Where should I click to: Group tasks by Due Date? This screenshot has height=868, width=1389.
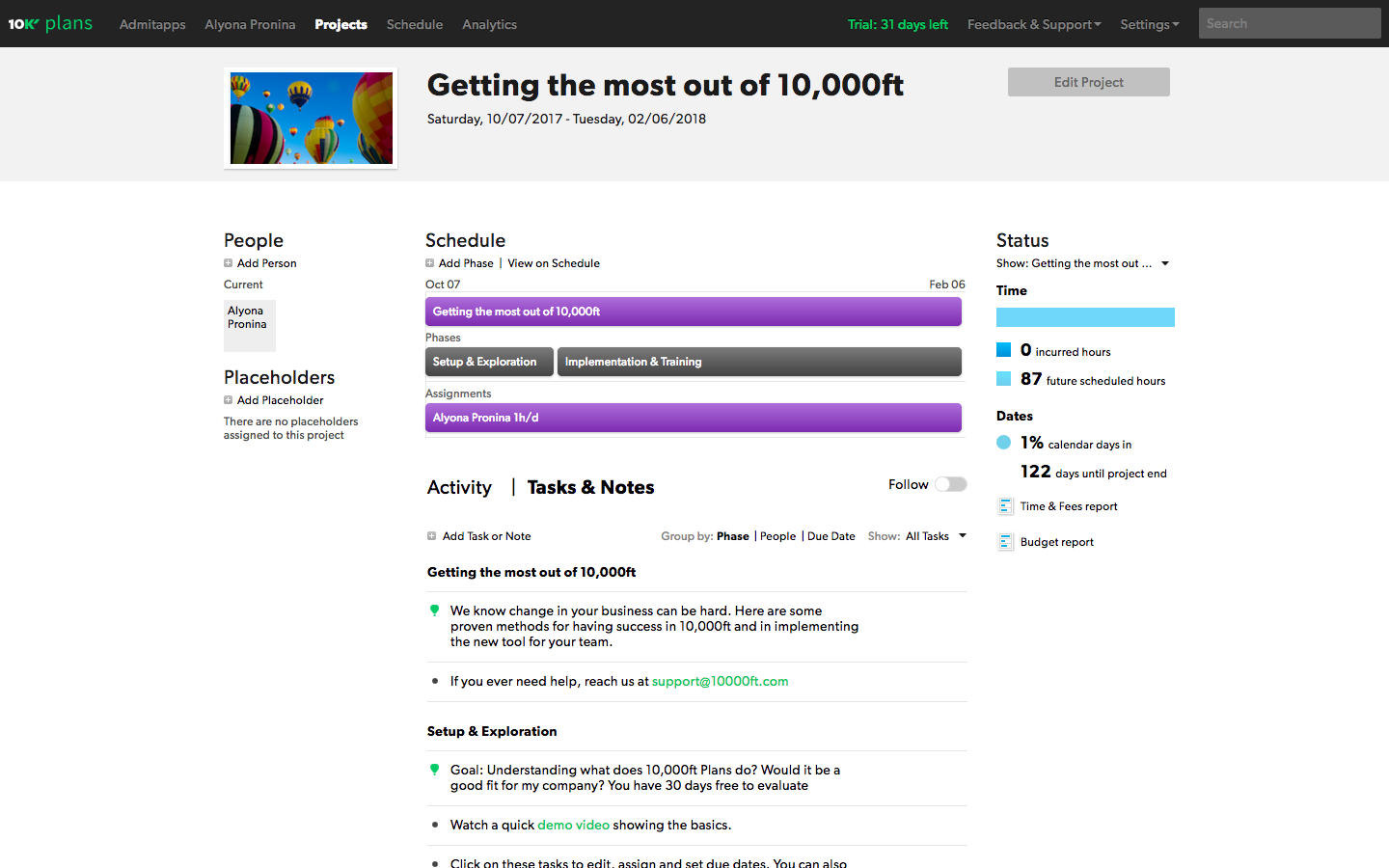point(831,536)
